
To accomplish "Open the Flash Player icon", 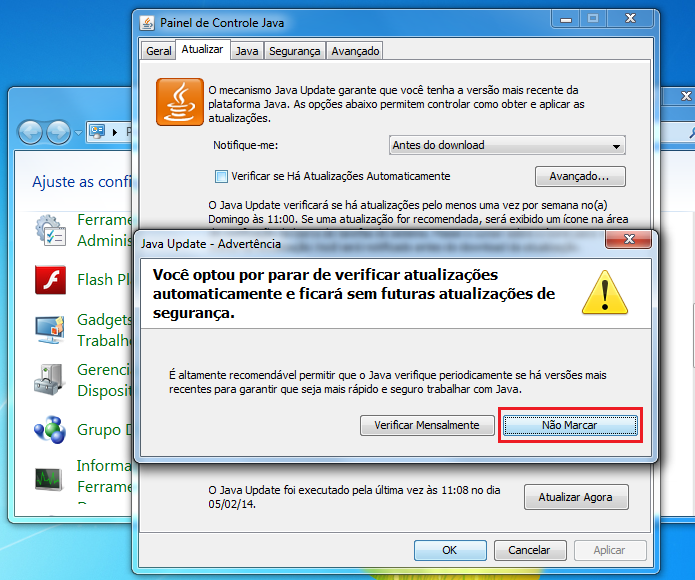I will pyautogui.click(x=51, y=280).
